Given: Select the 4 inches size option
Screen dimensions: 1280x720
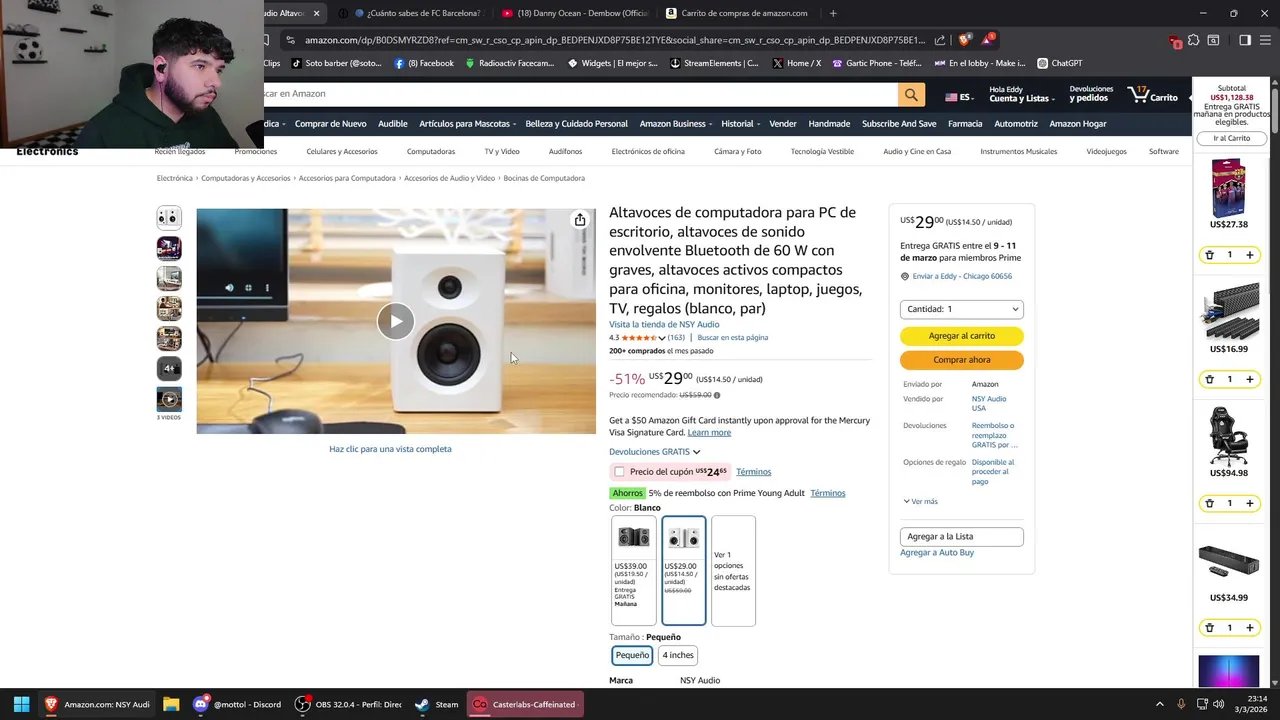Looking at the screenshot, I should click(x=678, y=655).
